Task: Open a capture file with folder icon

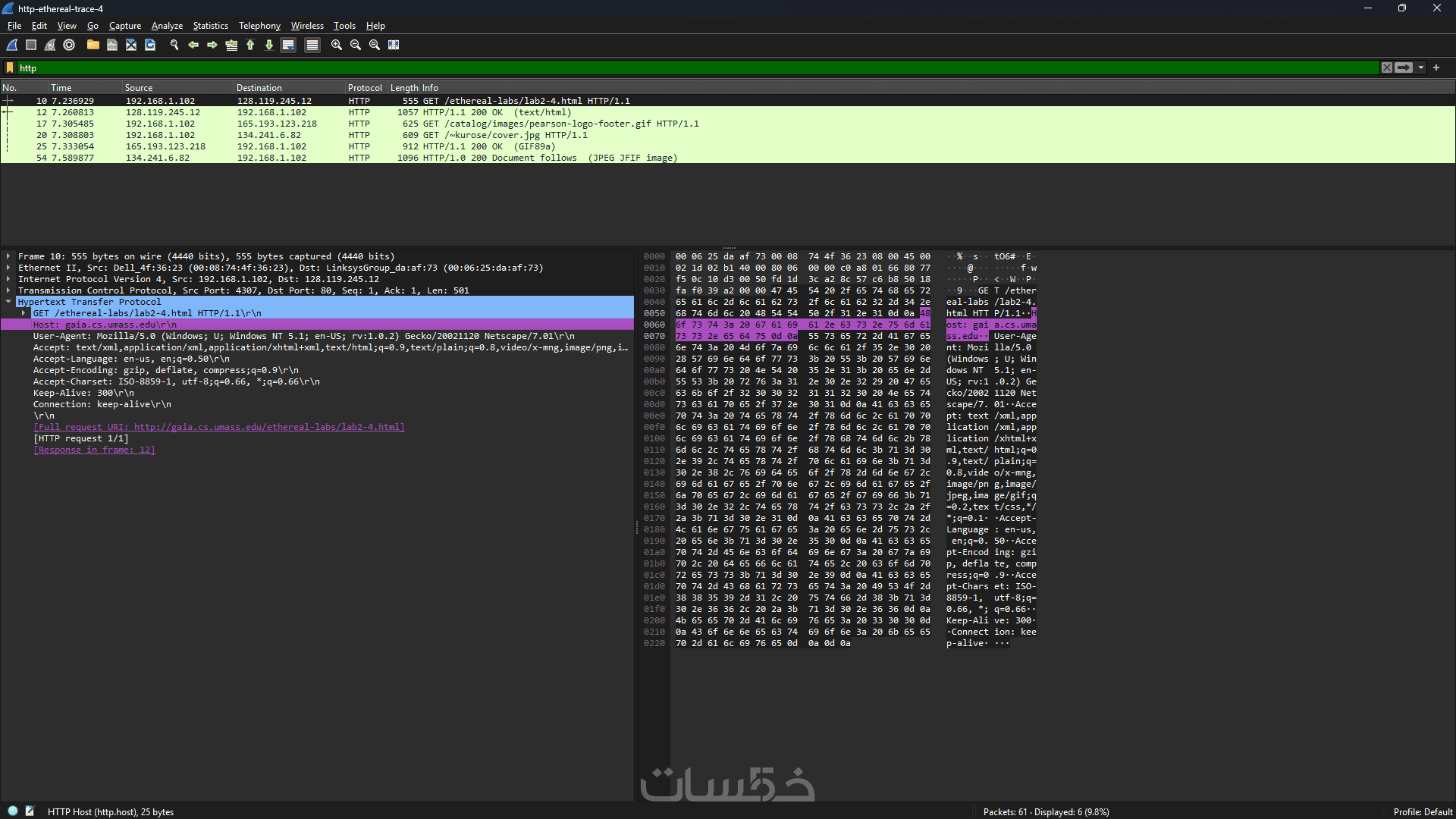Action: 93,45
